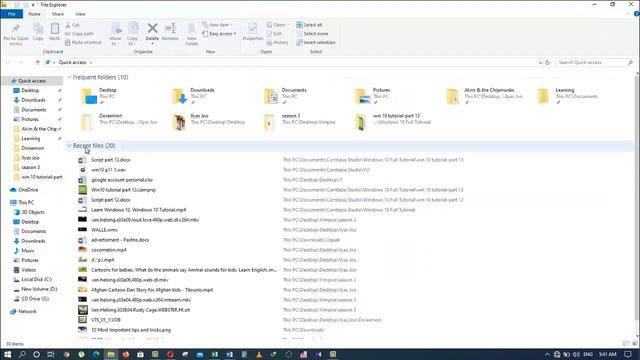Expand the address bar history dropdown
This screenshot has height=360, width=640.
click(540, 62)
